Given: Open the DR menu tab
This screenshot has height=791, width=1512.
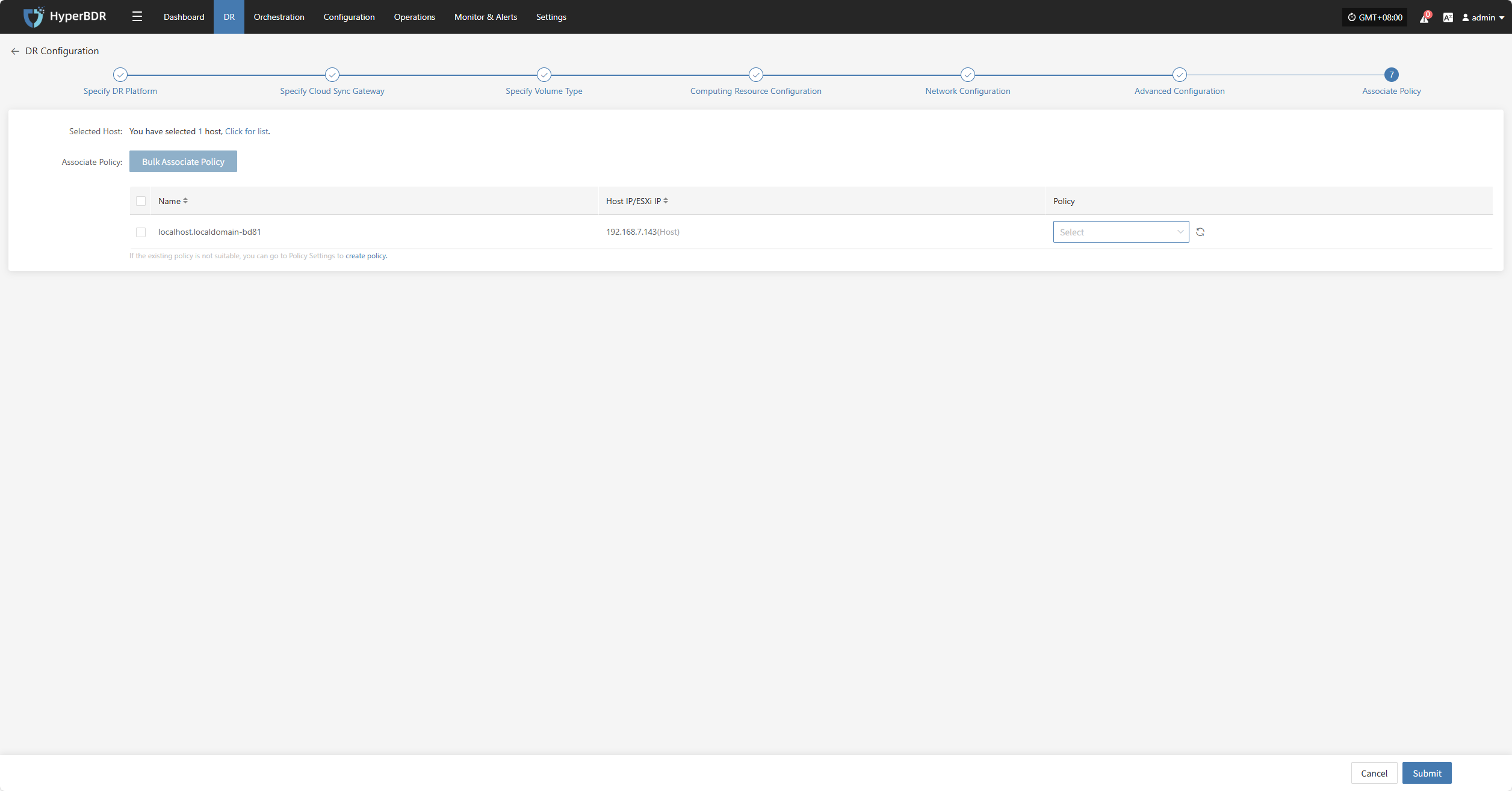Looking at the screenshot, I should tap(229, 17).
